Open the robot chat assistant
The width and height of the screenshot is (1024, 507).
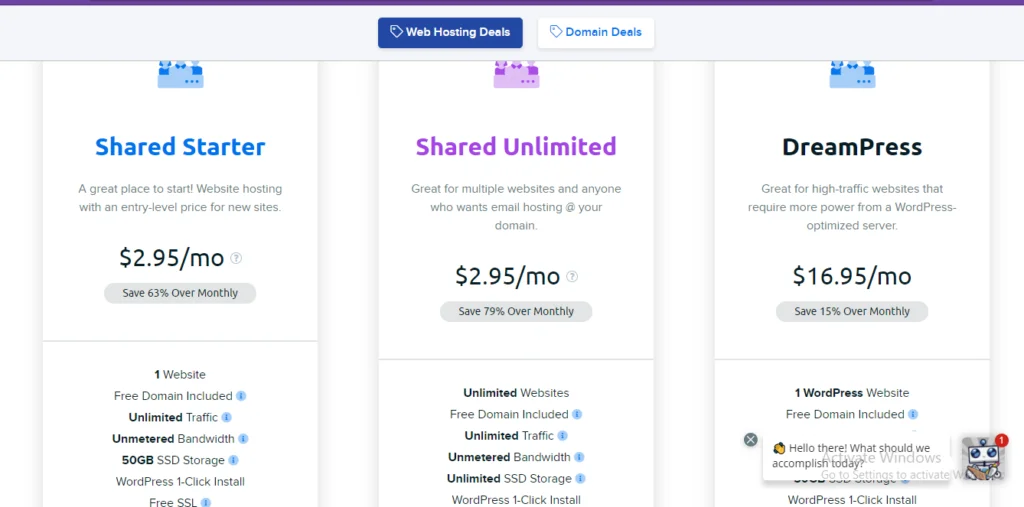coord(983,459)
